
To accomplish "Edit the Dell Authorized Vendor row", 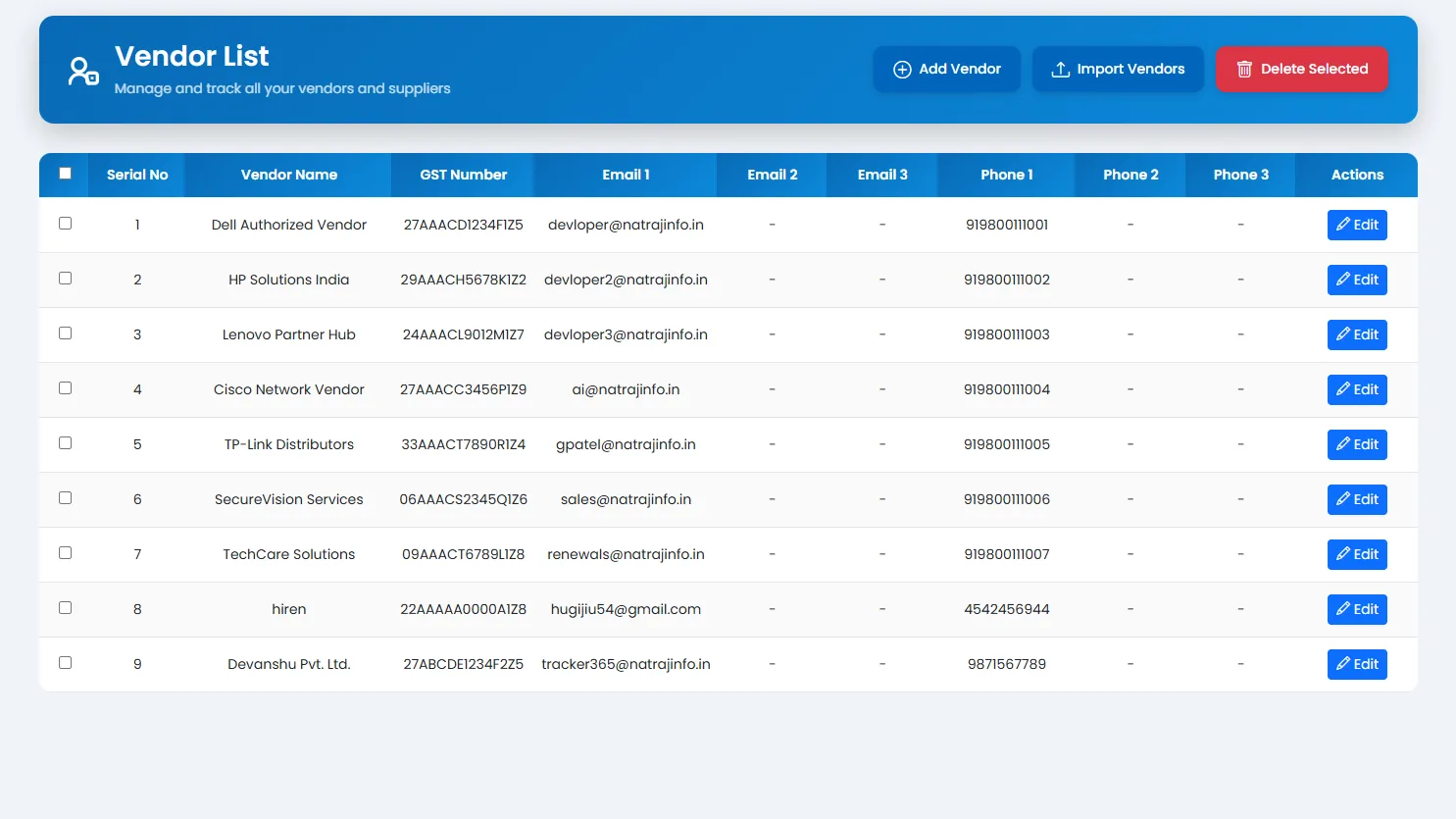I will [x=1357, y=225].
